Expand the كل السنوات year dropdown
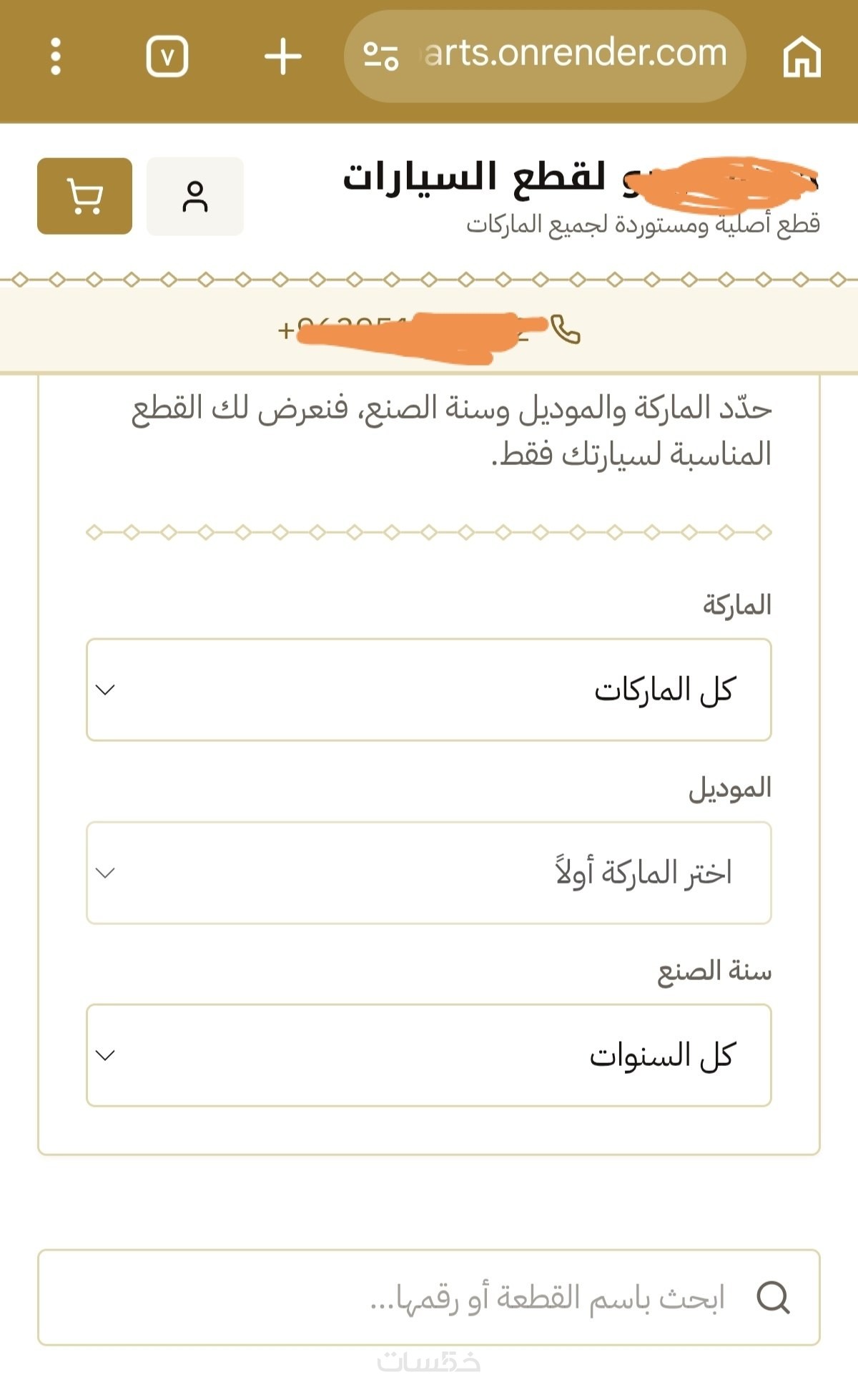858x1400 pixels. coord(429,1055)
